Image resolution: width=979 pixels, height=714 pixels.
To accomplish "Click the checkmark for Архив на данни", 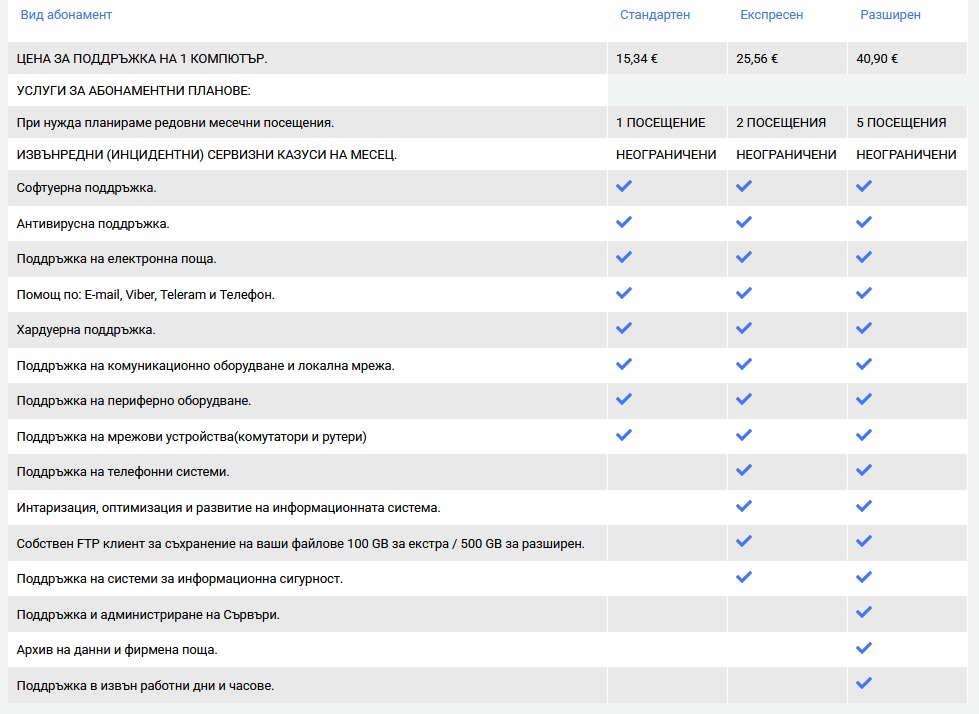I will tap(863, 648).
